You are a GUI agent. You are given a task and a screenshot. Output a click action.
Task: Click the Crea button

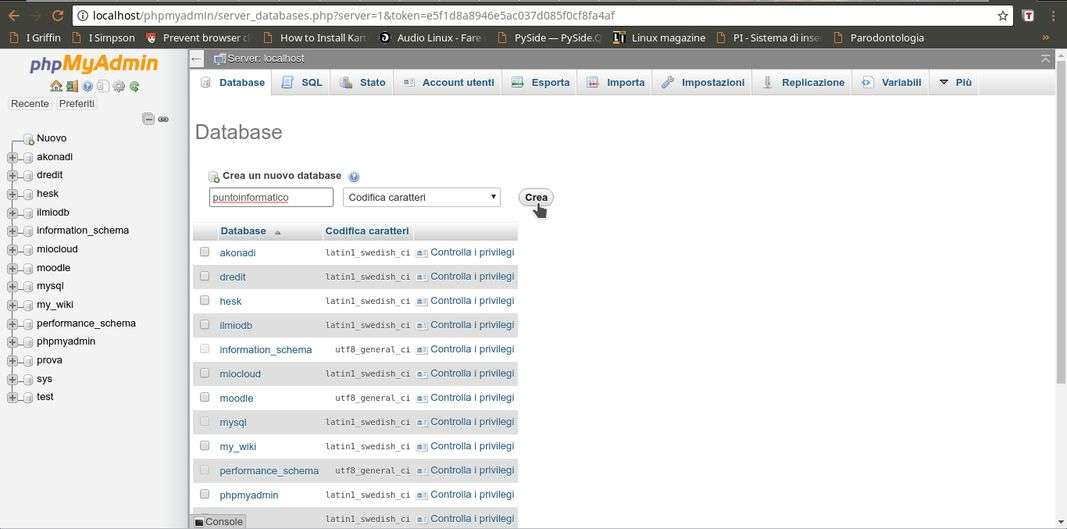[x=536, y=197]
